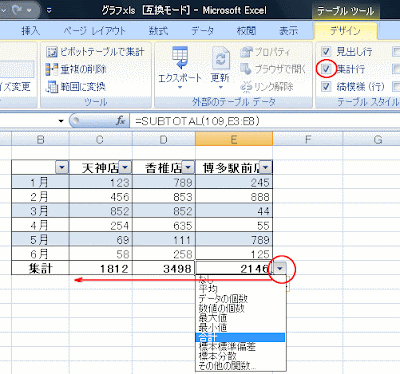Viewport: 400px width, 374px height.
Task: Toggle the header row (見出し行) checkbox
Action: 326,52
